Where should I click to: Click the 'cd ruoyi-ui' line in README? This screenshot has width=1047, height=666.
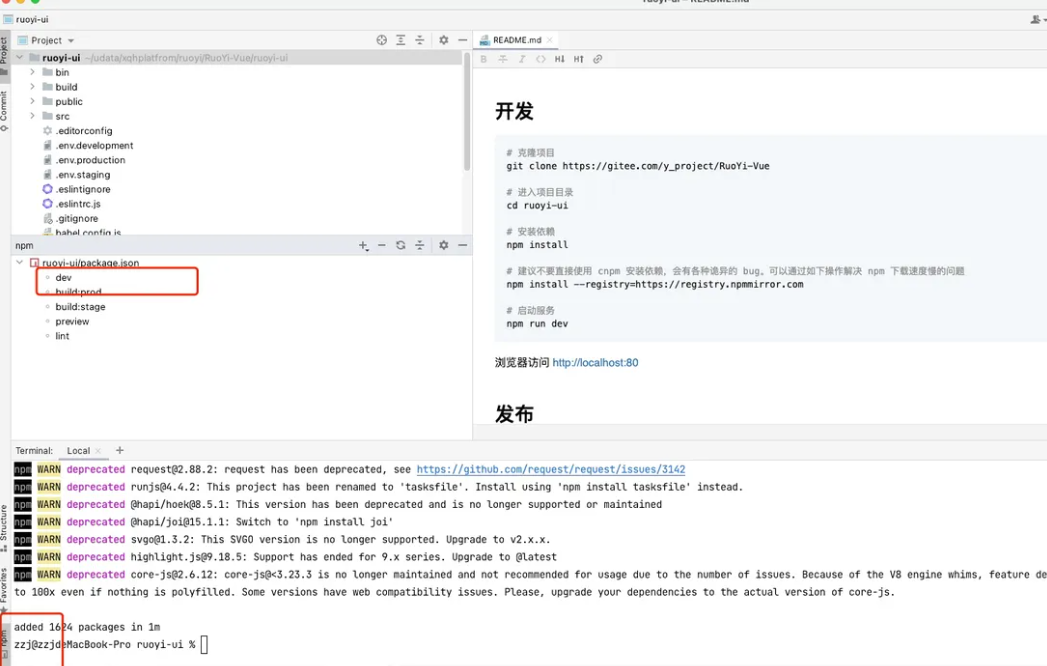537,205
